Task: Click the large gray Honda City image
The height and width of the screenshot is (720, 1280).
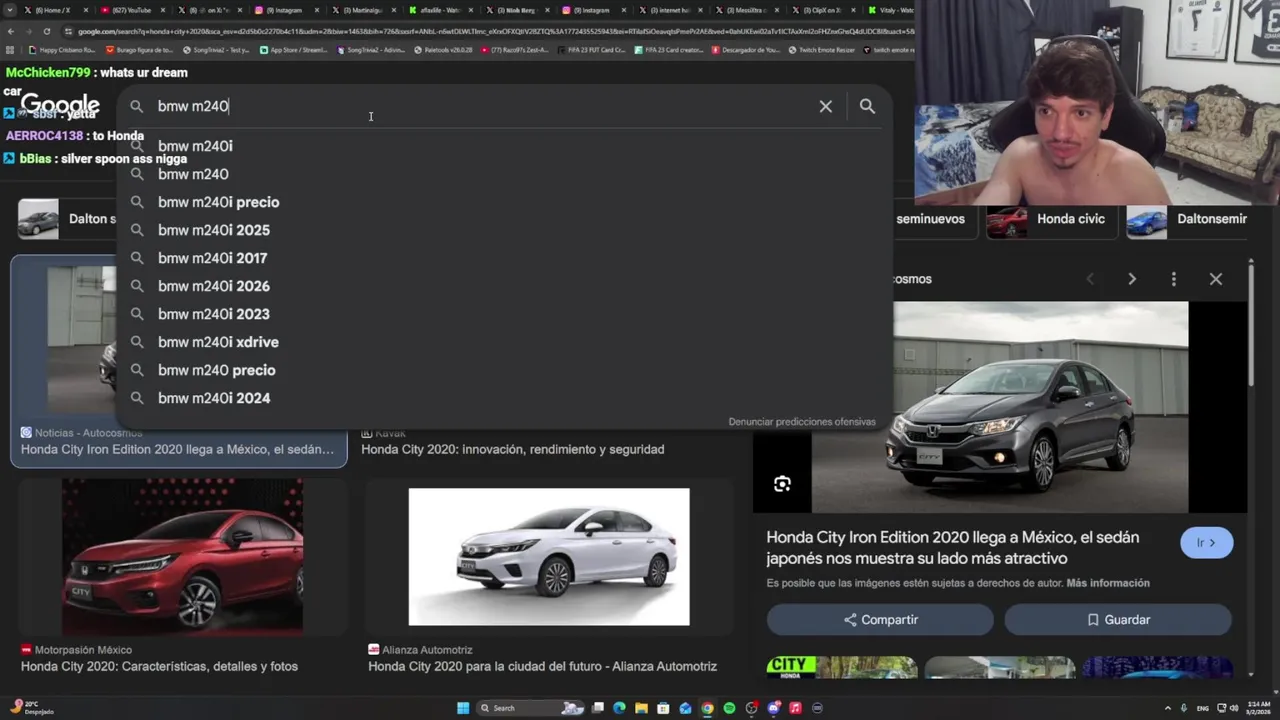Action: pyautogui.click(x=1000, y=407)
